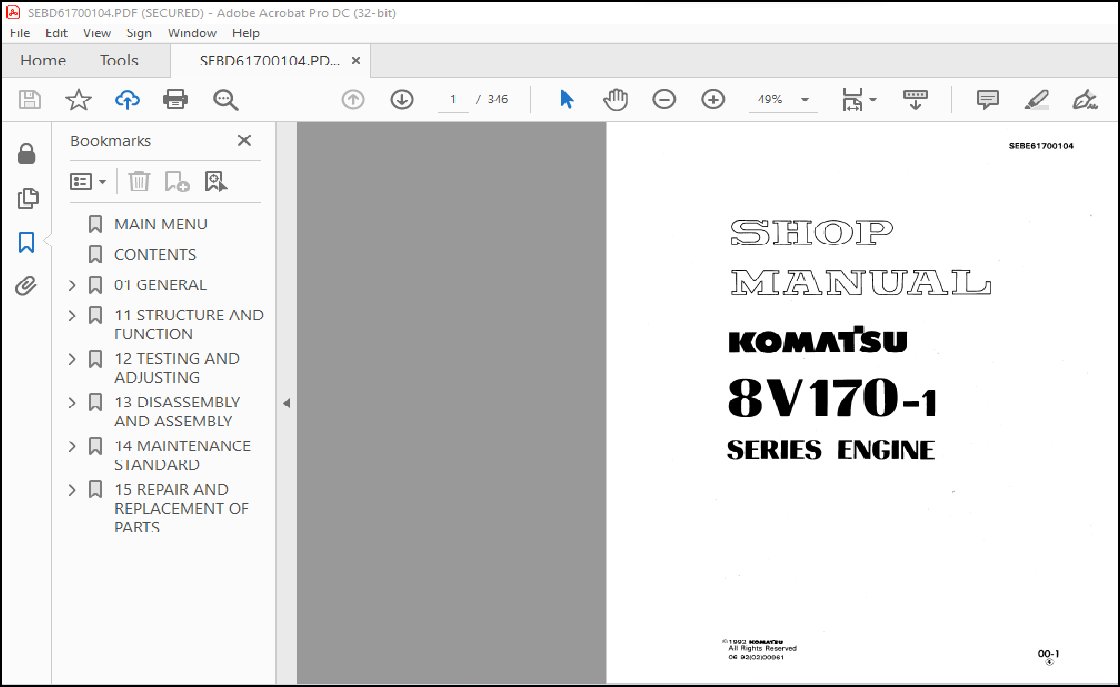Viewport: 1120px width, 687px height.
Task: Switch to the Tools tab
Action: (119, 61)
